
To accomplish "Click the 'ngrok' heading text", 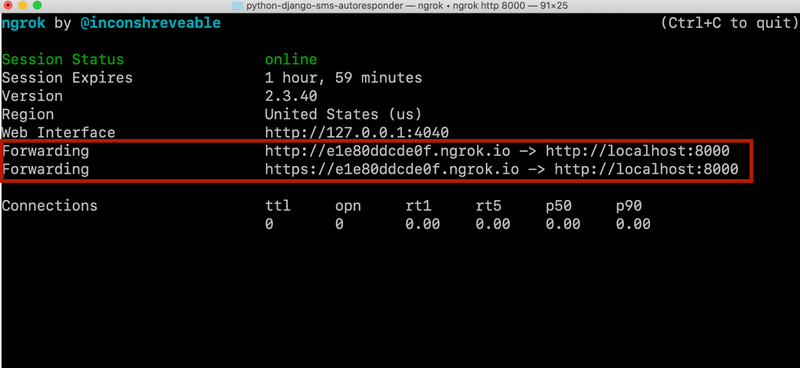I will [x=23, y=23].
